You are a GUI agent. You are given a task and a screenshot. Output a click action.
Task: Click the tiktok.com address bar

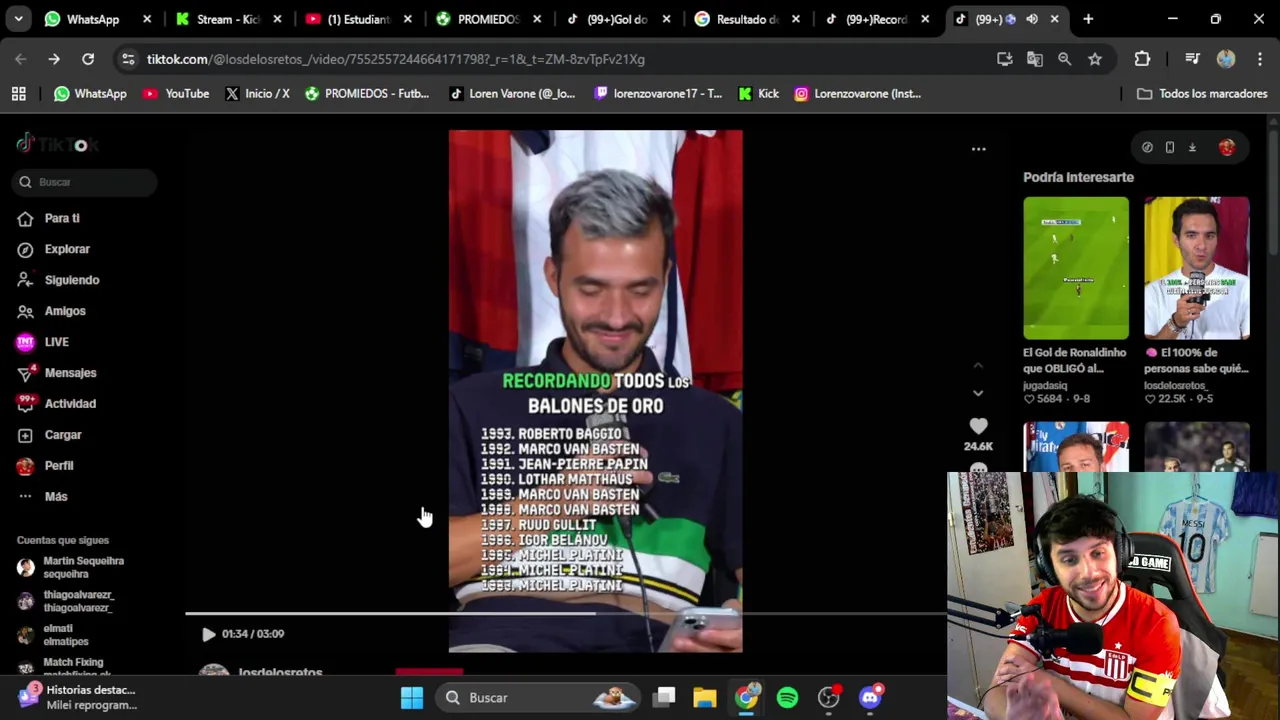[x=560, y=59]
